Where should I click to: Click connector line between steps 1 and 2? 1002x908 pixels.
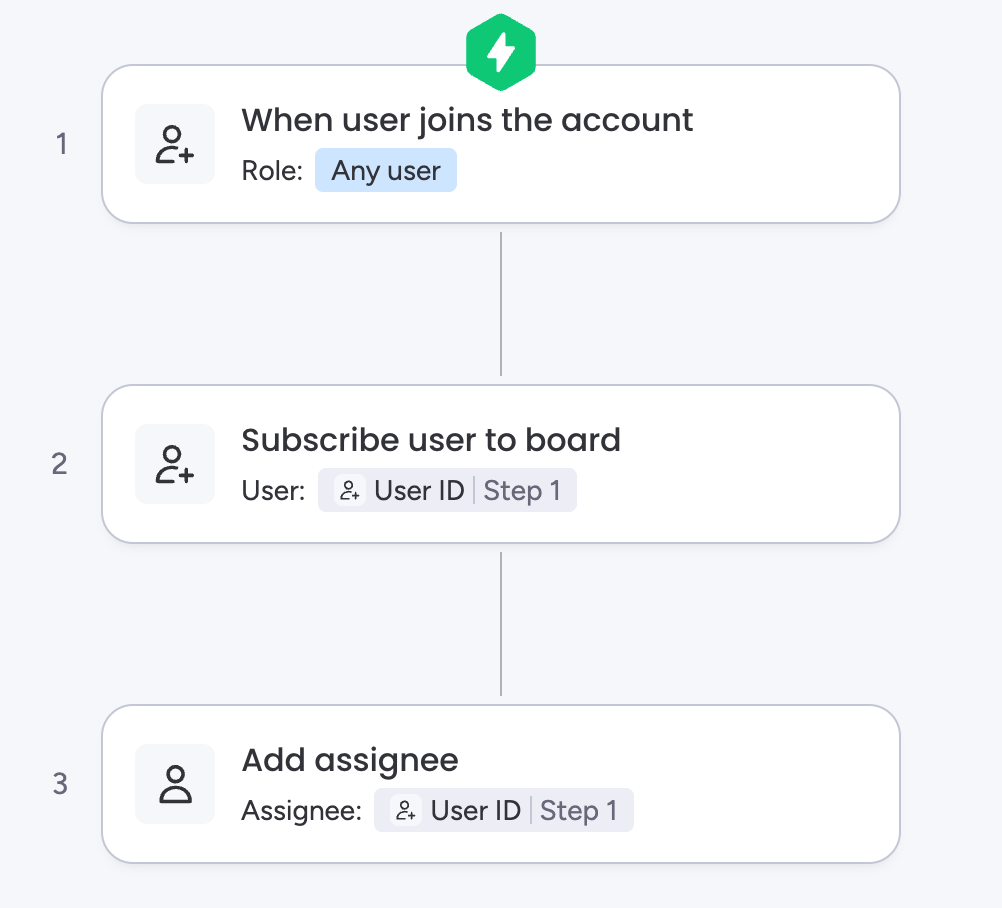(501, 304)
